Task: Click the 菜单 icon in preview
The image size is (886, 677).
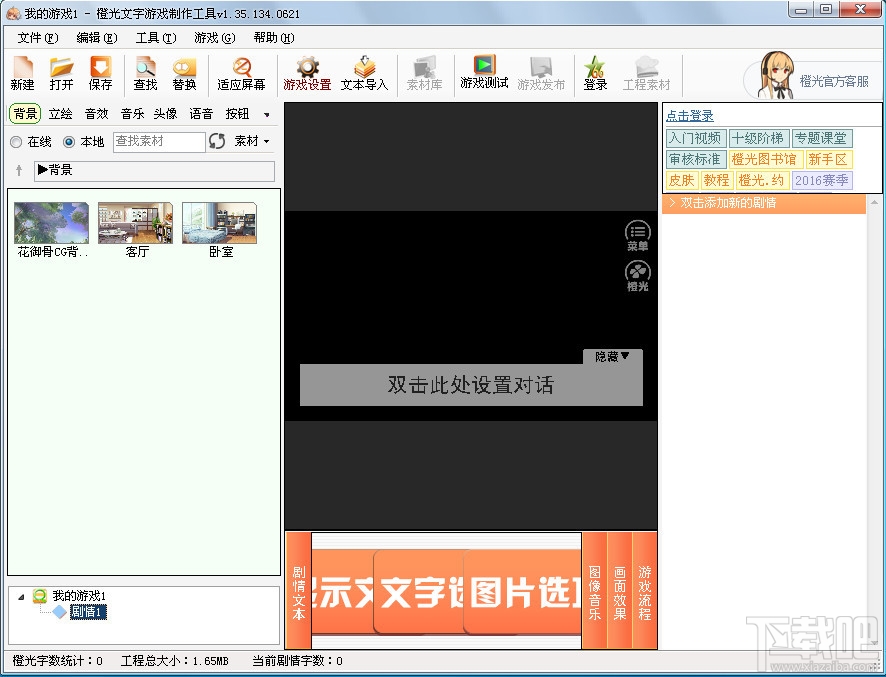Action: click(637, 236)
